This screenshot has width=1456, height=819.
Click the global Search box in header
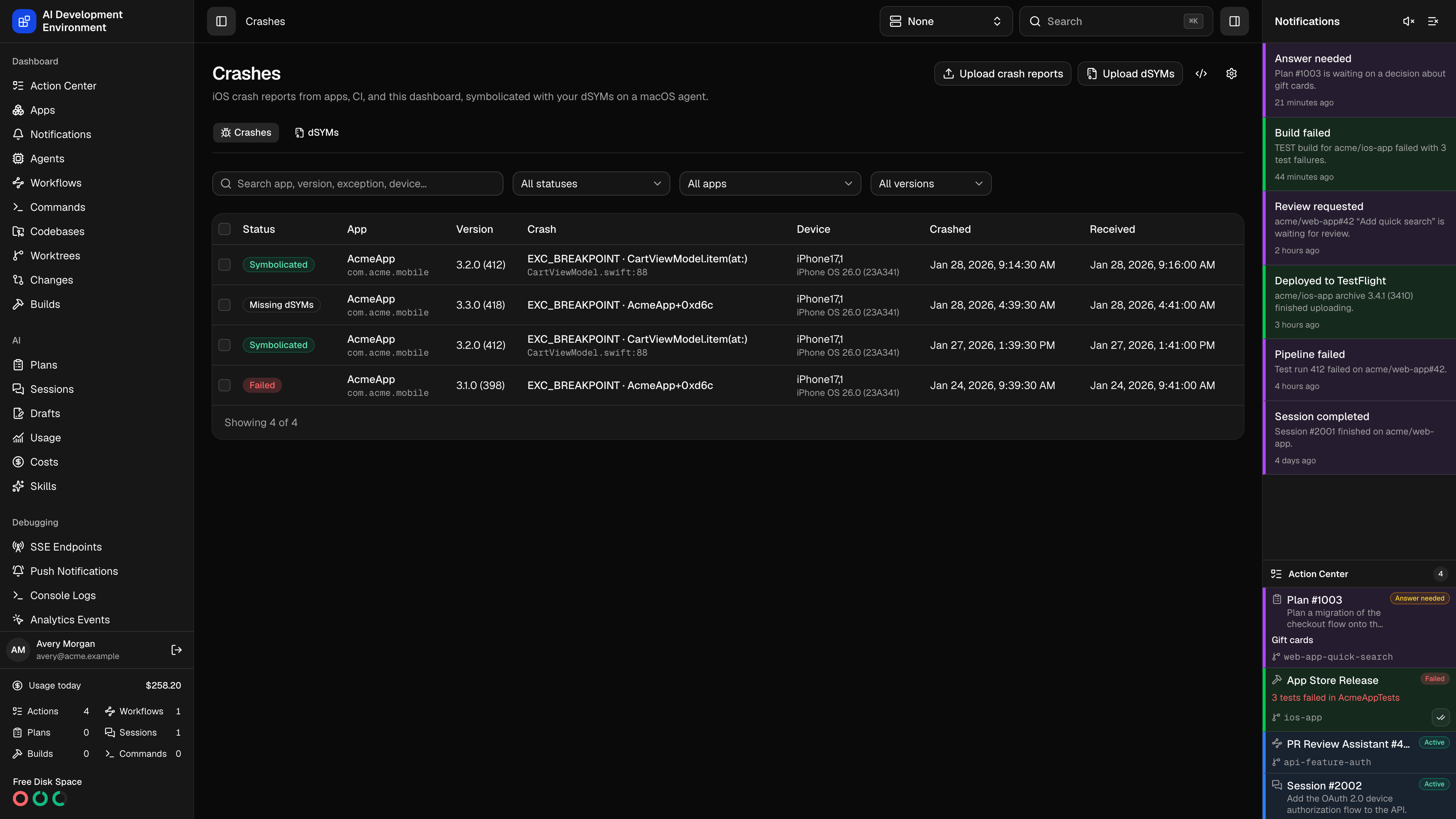[1116, 22]
